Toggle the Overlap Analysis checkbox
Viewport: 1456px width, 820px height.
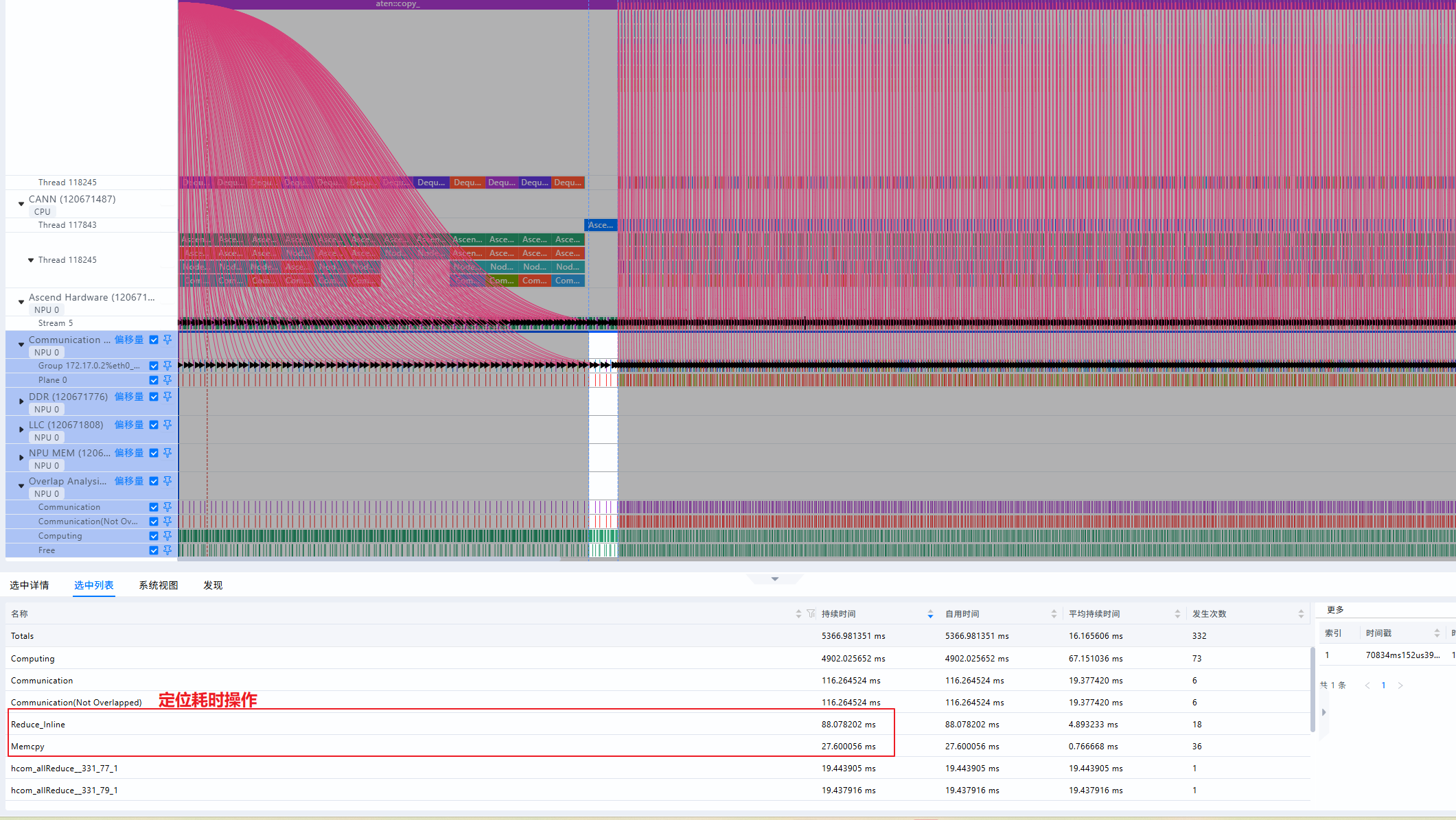coord(154,481)
